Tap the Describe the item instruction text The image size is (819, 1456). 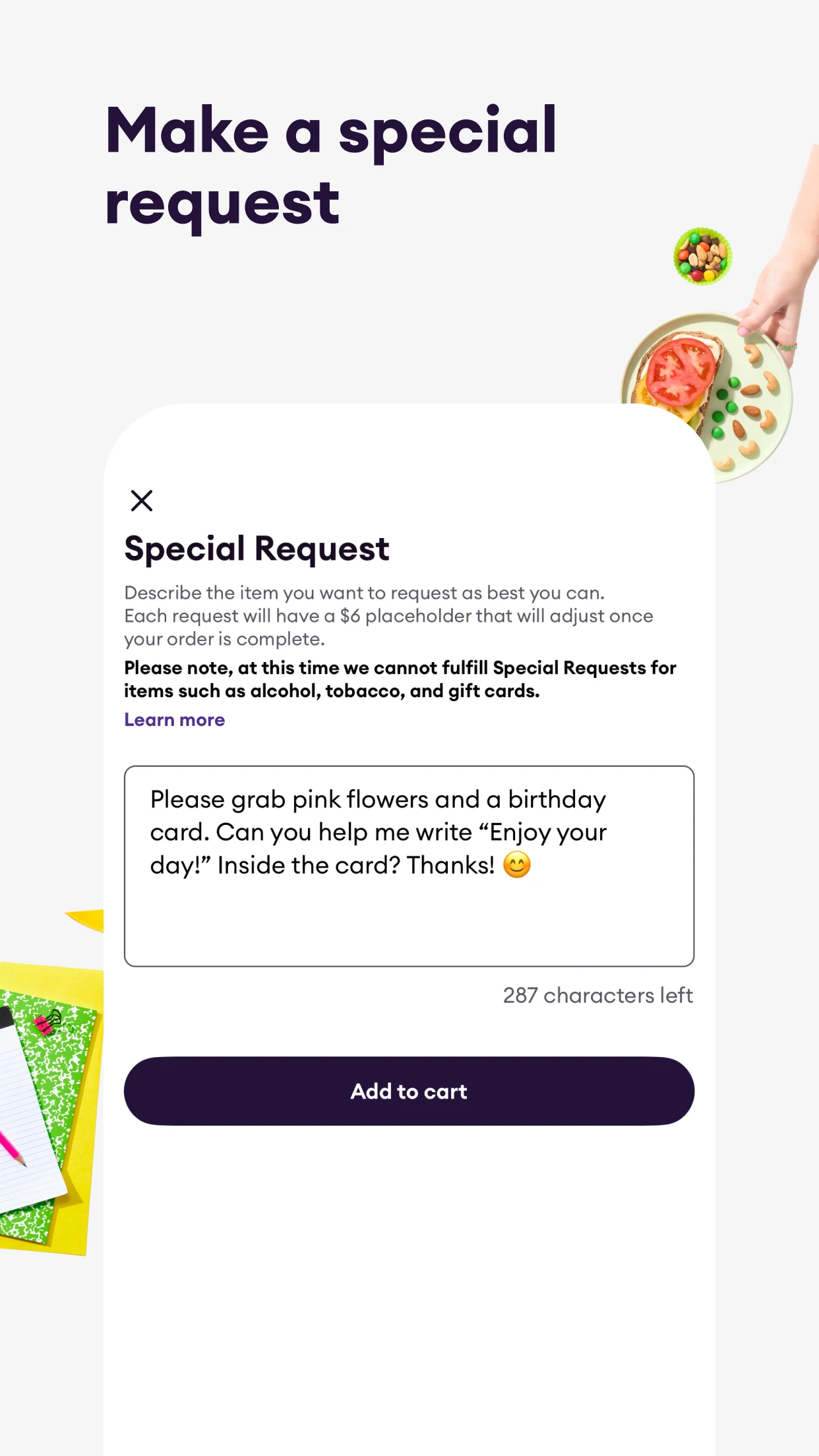pos(388,616)
